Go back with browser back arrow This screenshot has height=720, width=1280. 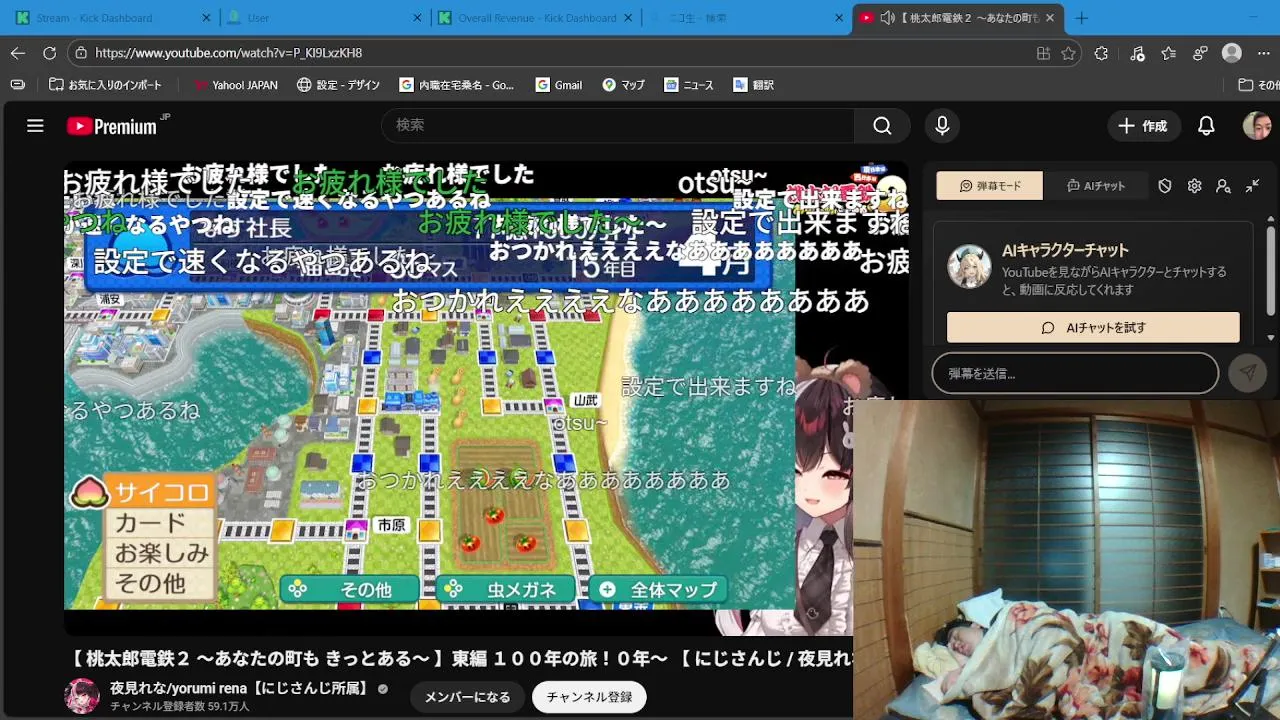click(18, 53)
